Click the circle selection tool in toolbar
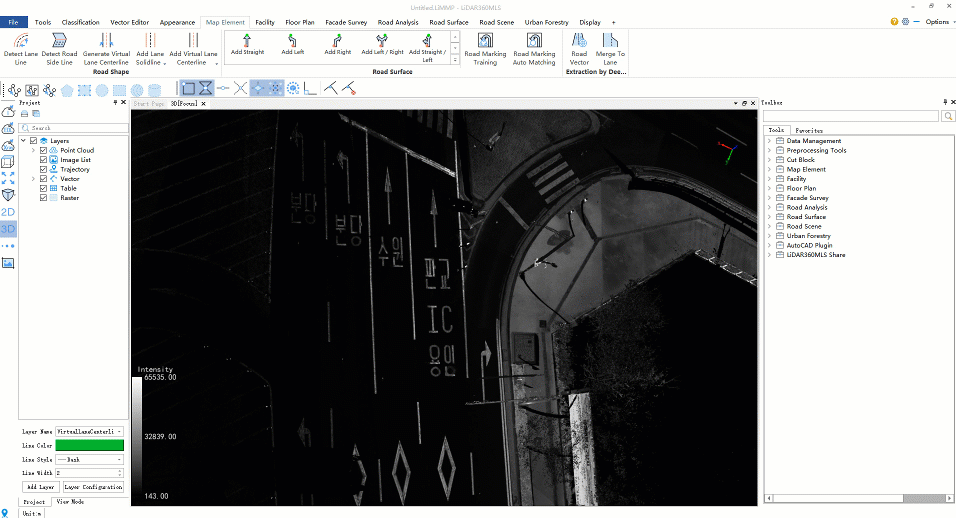Image resolution: width=956 pixels, height=518 pixels. (102, 90)
